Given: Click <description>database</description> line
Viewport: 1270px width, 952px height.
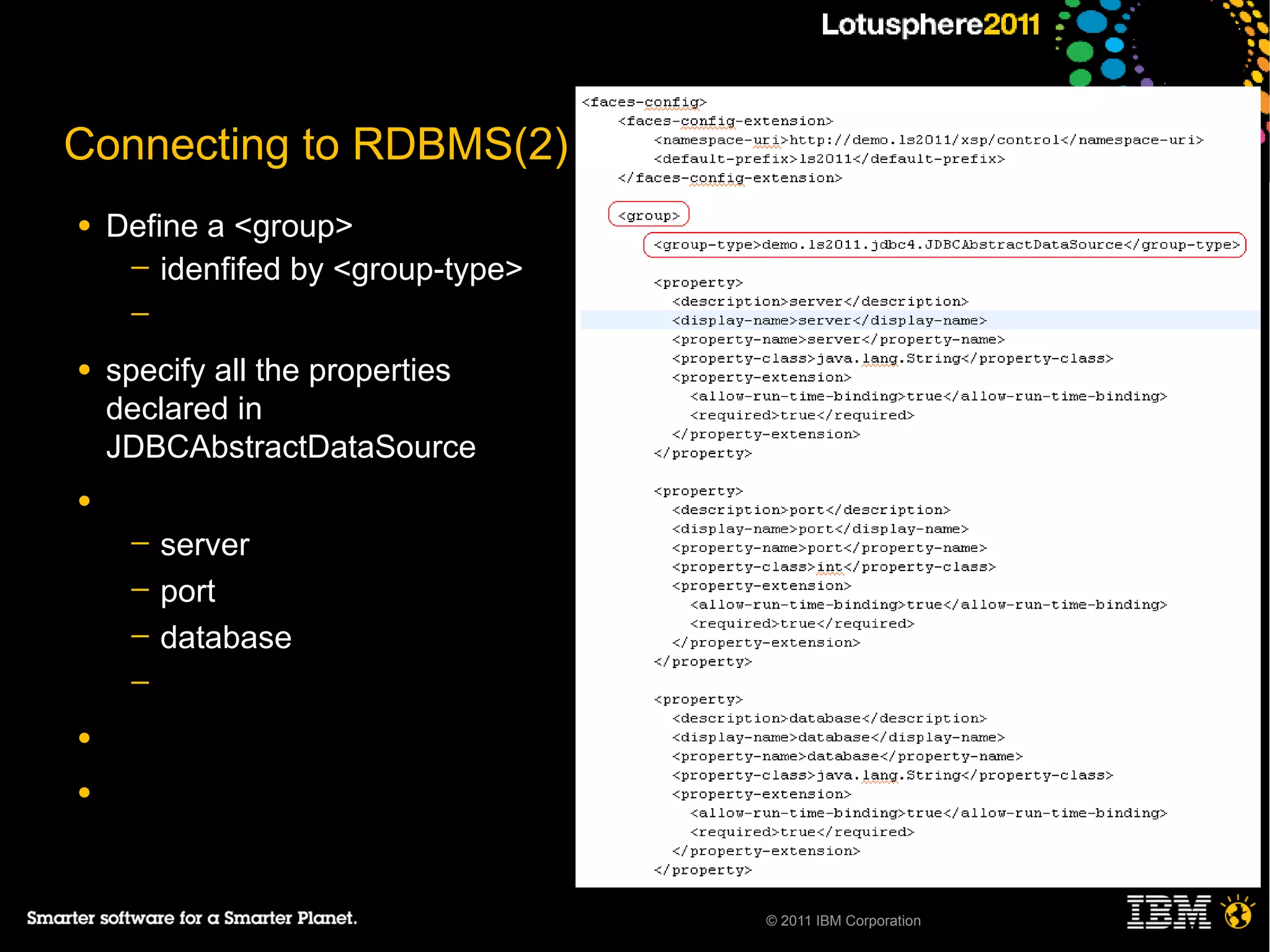Looking at the screenshot, I should coord(829,718).
